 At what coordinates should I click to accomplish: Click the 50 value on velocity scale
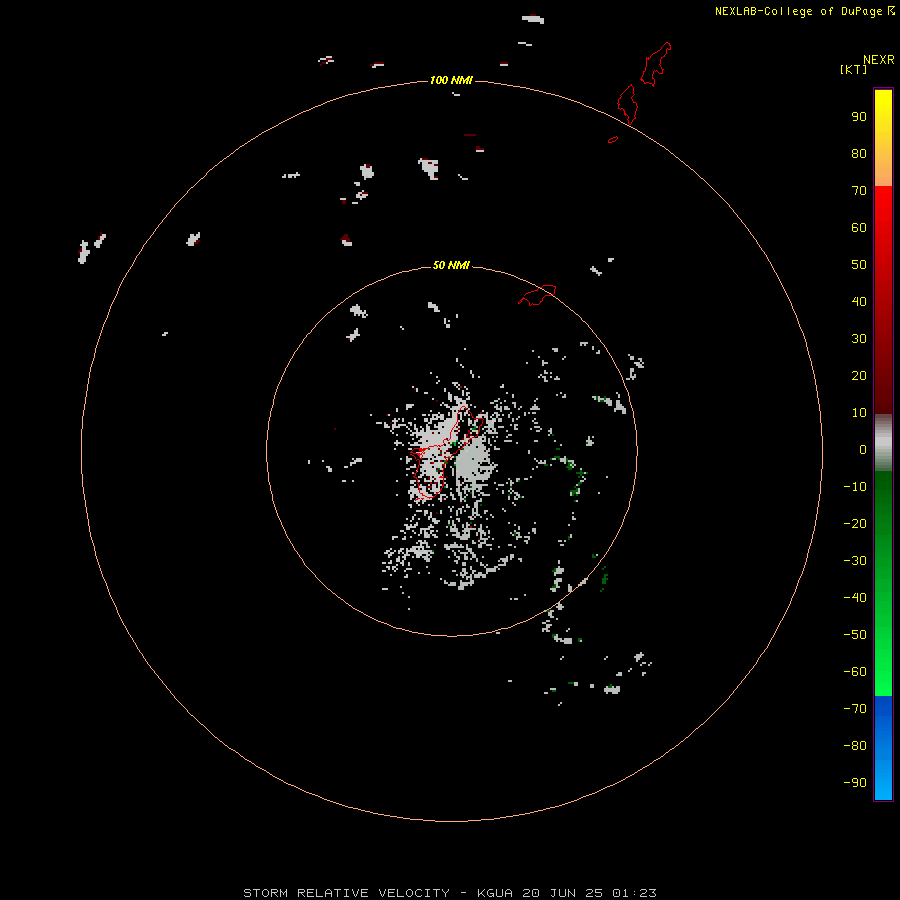pos(859,265)
